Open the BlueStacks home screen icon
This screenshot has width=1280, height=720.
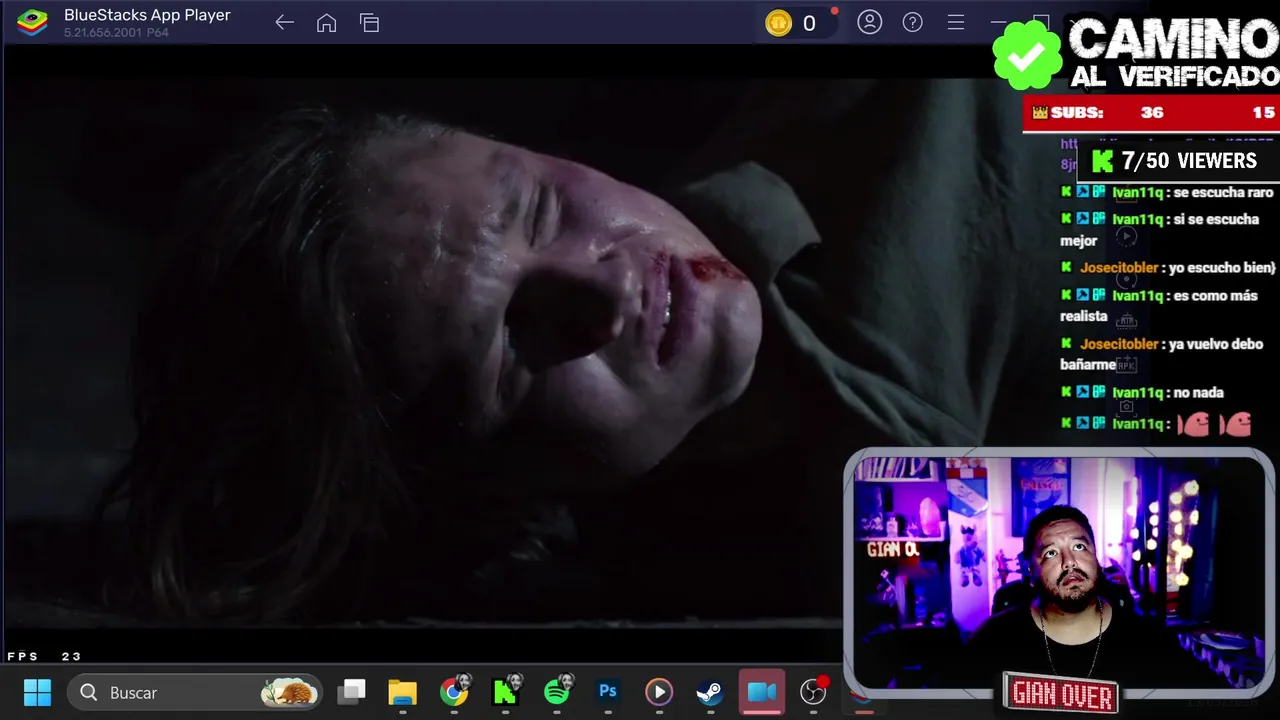click(x=326, y=23)
